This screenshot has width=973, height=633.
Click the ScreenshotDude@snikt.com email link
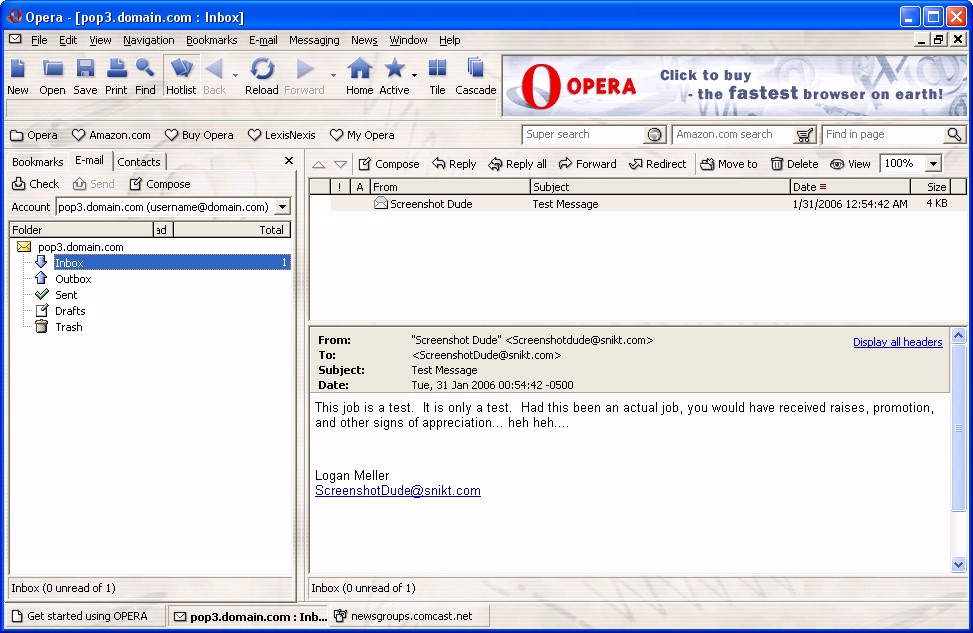pyautogui.click(x=398, y=491)
